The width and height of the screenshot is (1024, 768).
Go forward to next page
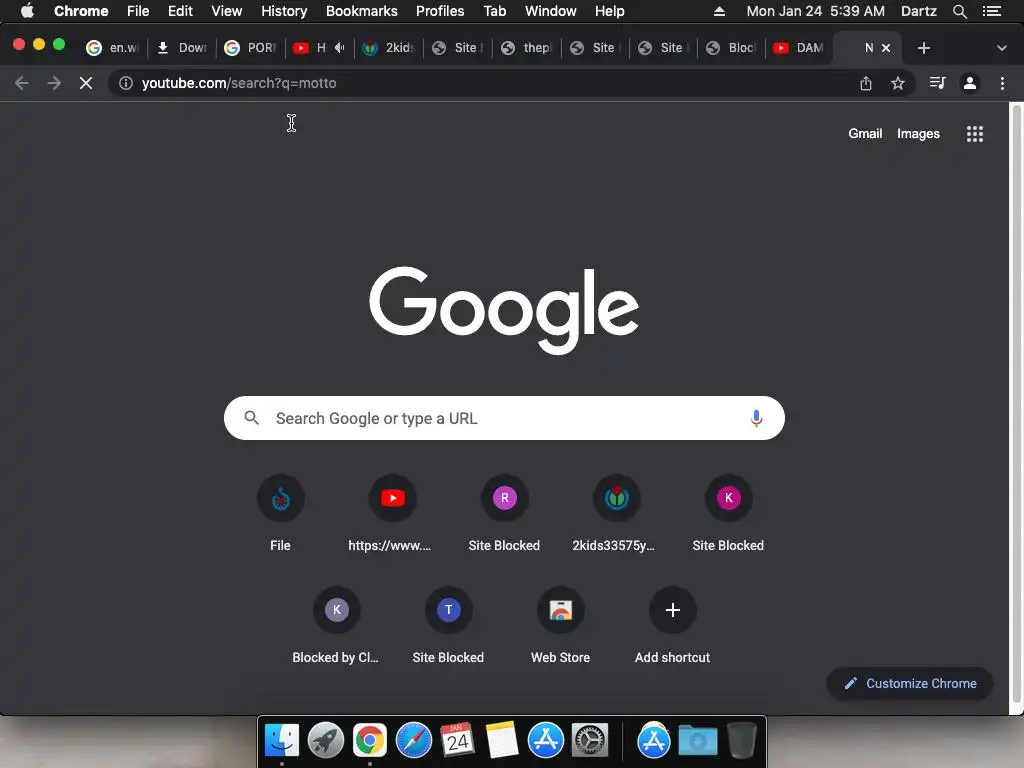coord(54,83)
